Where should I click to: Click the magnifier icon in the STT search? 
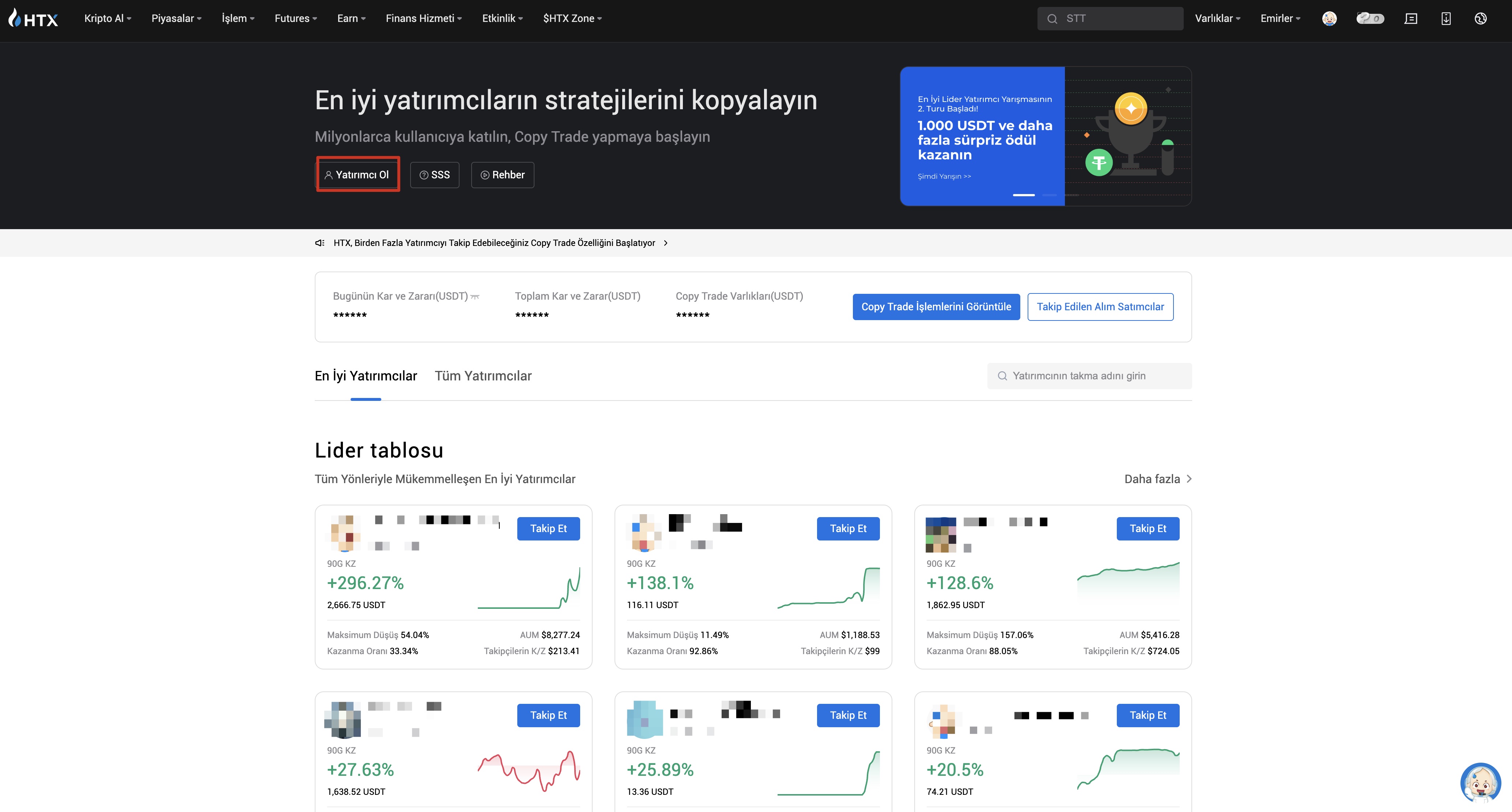click(x=1052, y=19)
